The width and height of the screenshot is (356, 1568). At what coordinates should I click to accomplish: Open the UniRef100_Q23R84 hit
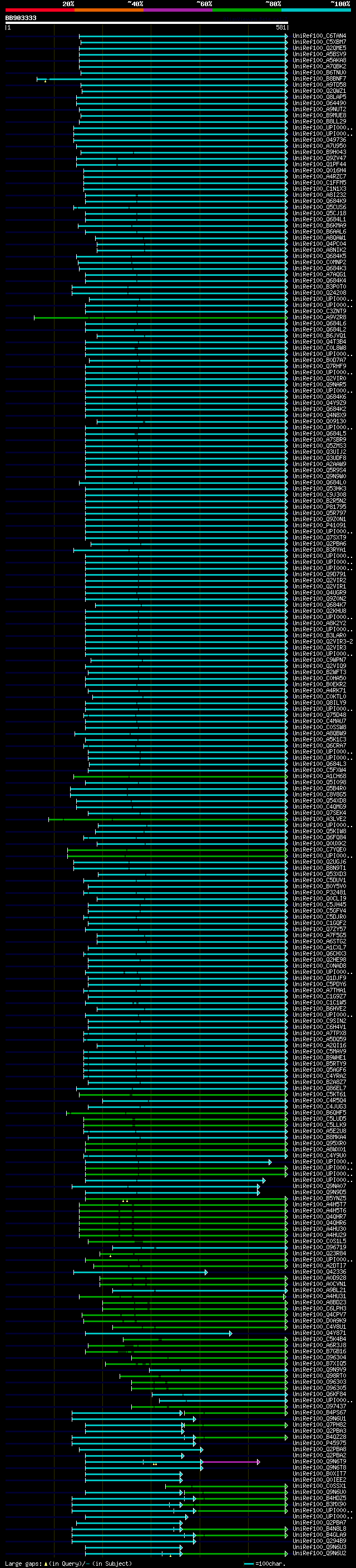click(319, 1253)
